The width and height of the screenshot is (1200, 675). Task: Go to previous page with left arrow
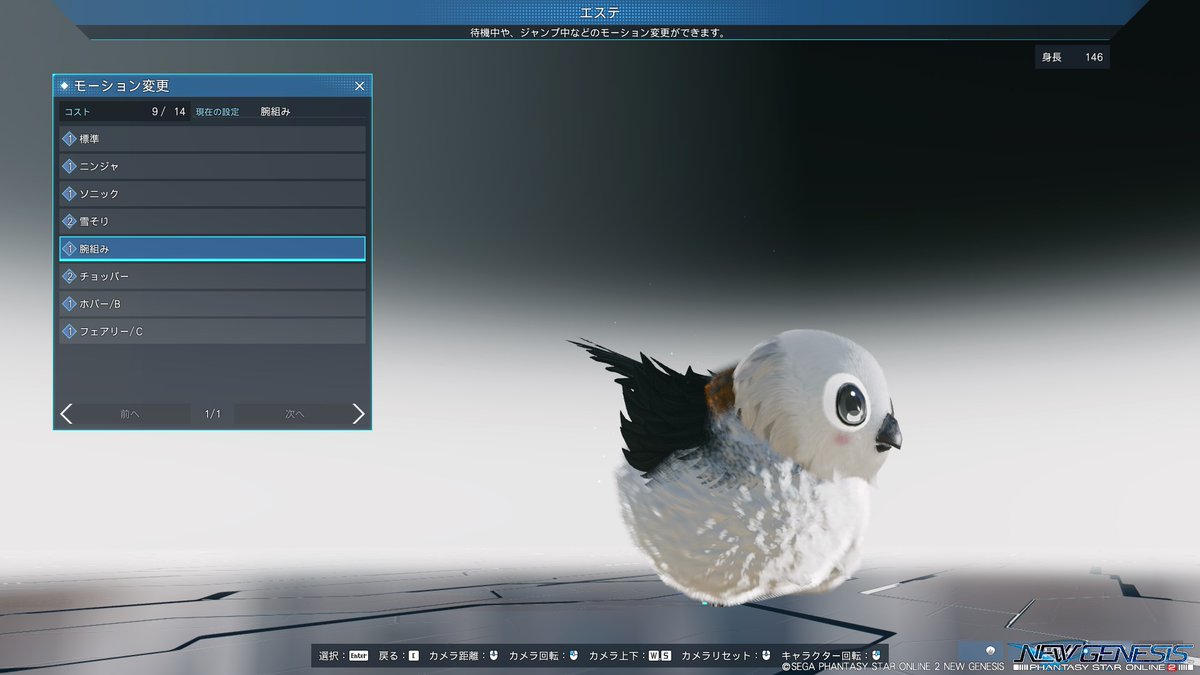[66, 414]
